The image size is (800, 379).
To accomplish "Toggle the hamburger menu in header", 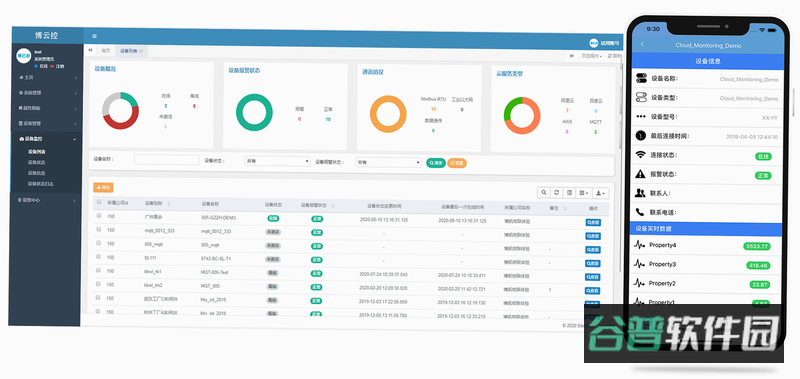I will (x=94, y=36).
